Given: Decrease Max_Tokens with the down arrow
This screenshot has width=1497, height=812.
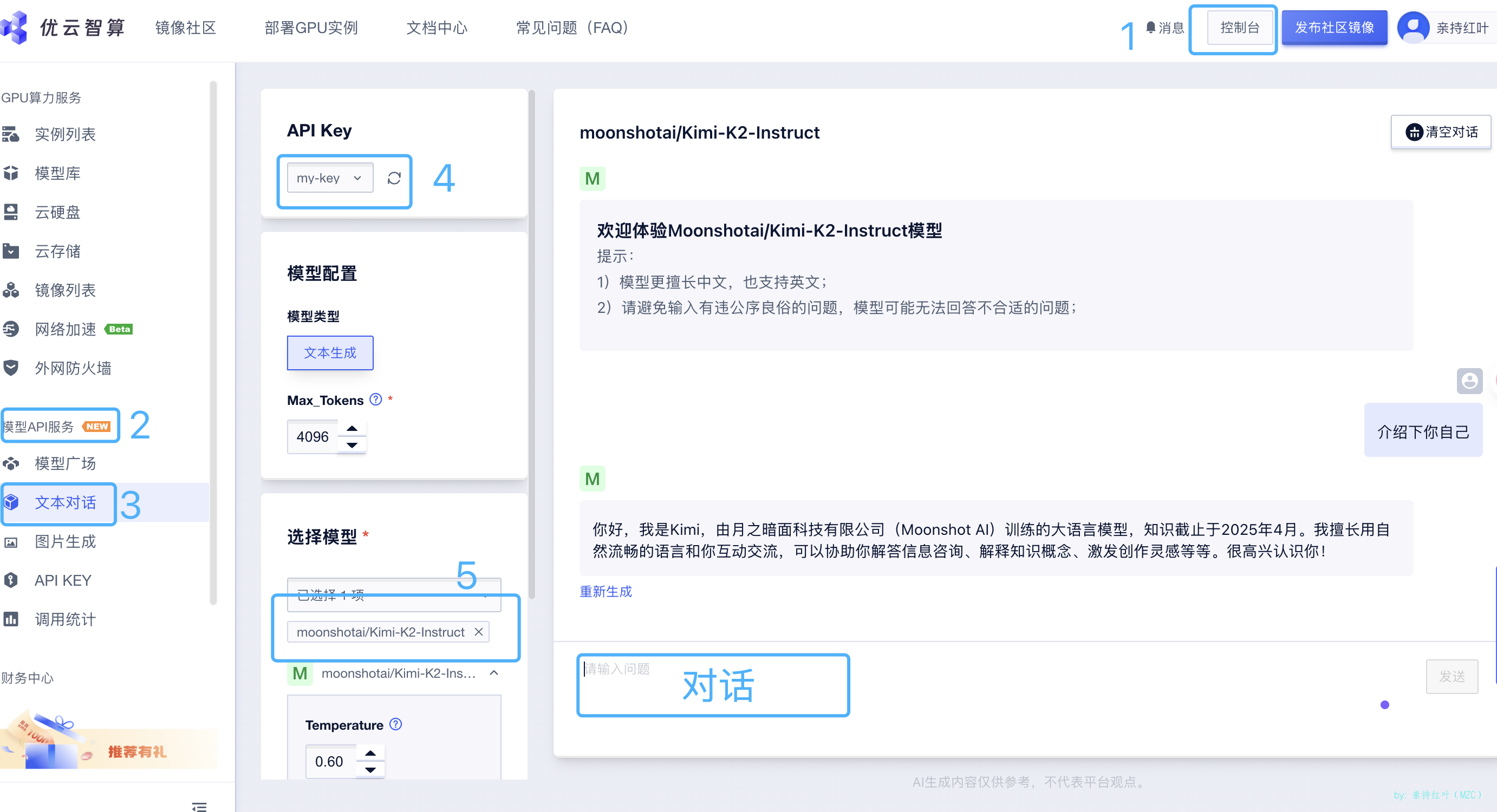Looking at the screenshot, I should (352, 445).
